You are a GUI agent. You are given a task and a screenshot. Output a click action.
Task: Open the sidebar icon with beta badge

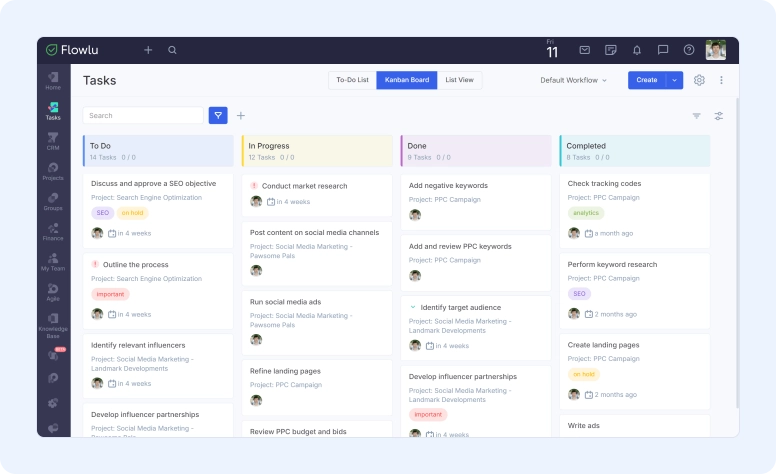point(53,354)
